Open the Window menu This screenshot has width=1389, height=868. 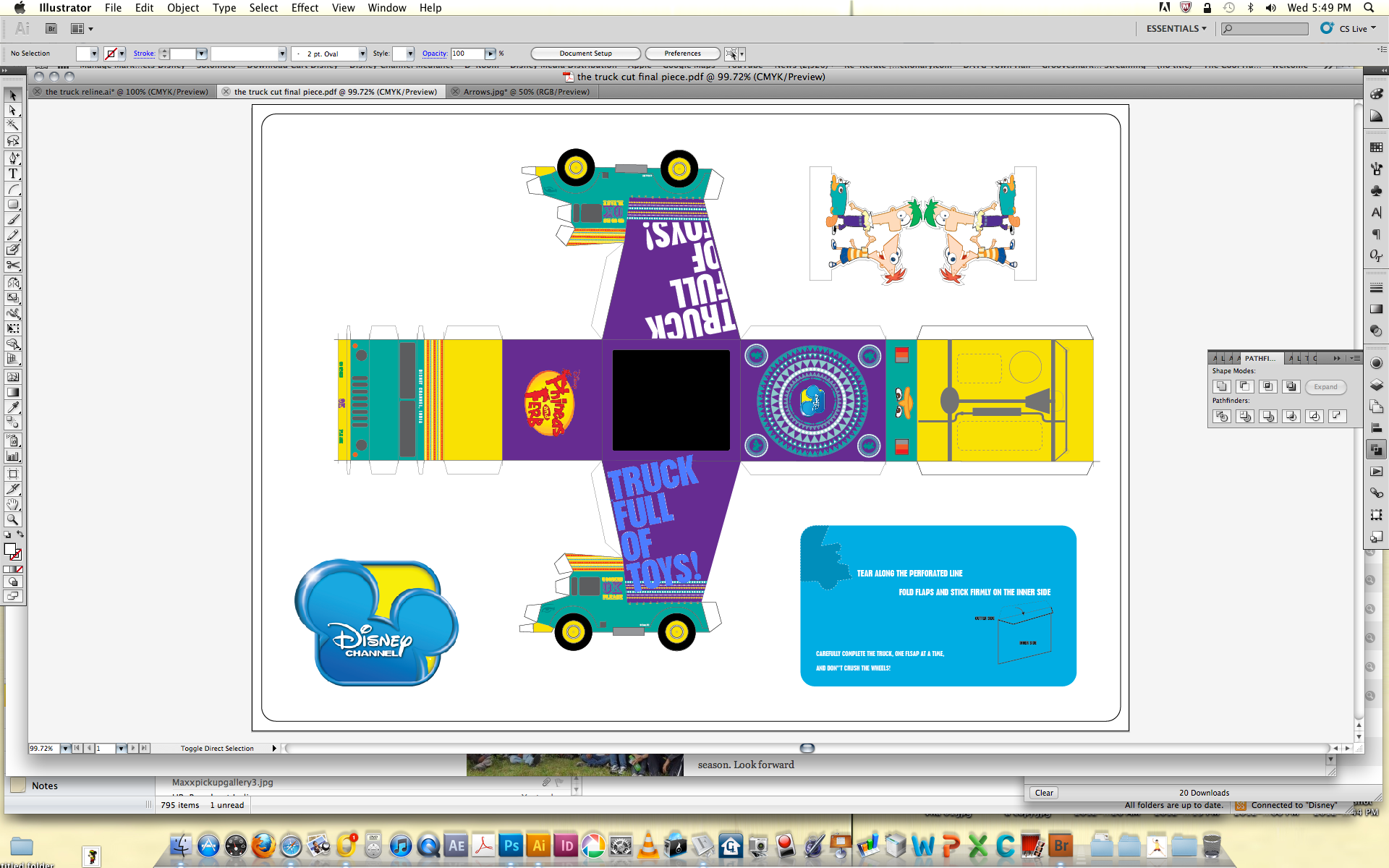pyautogui.click(x=387, y=7)
